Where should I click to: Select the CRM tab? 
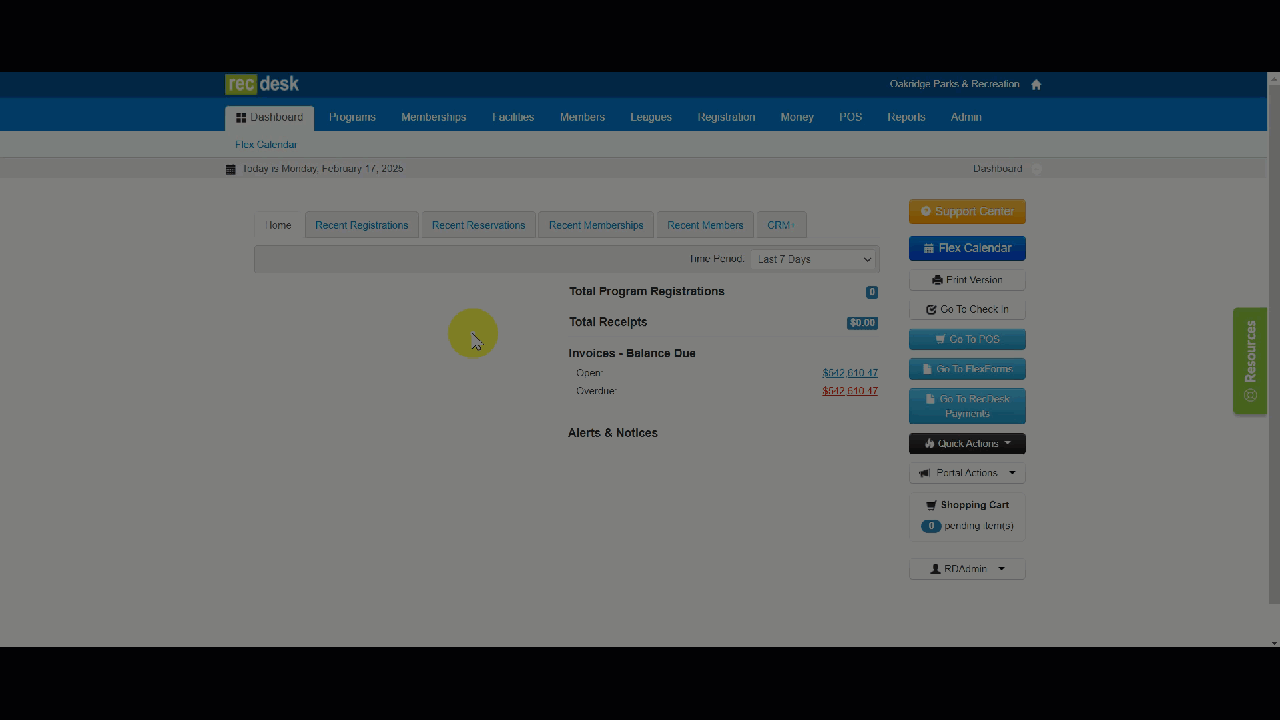pyautogui.click(x=780, y=225)
